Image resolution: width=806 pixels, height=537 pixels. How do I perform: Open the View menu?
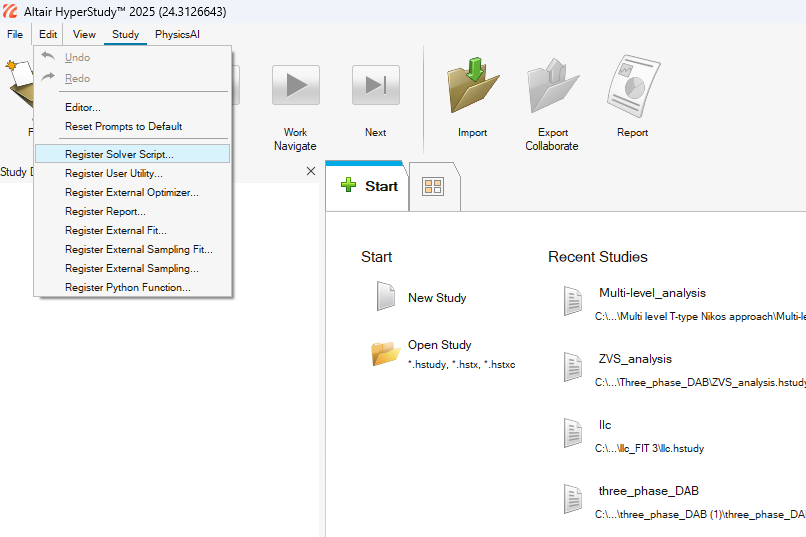(84, 34)
